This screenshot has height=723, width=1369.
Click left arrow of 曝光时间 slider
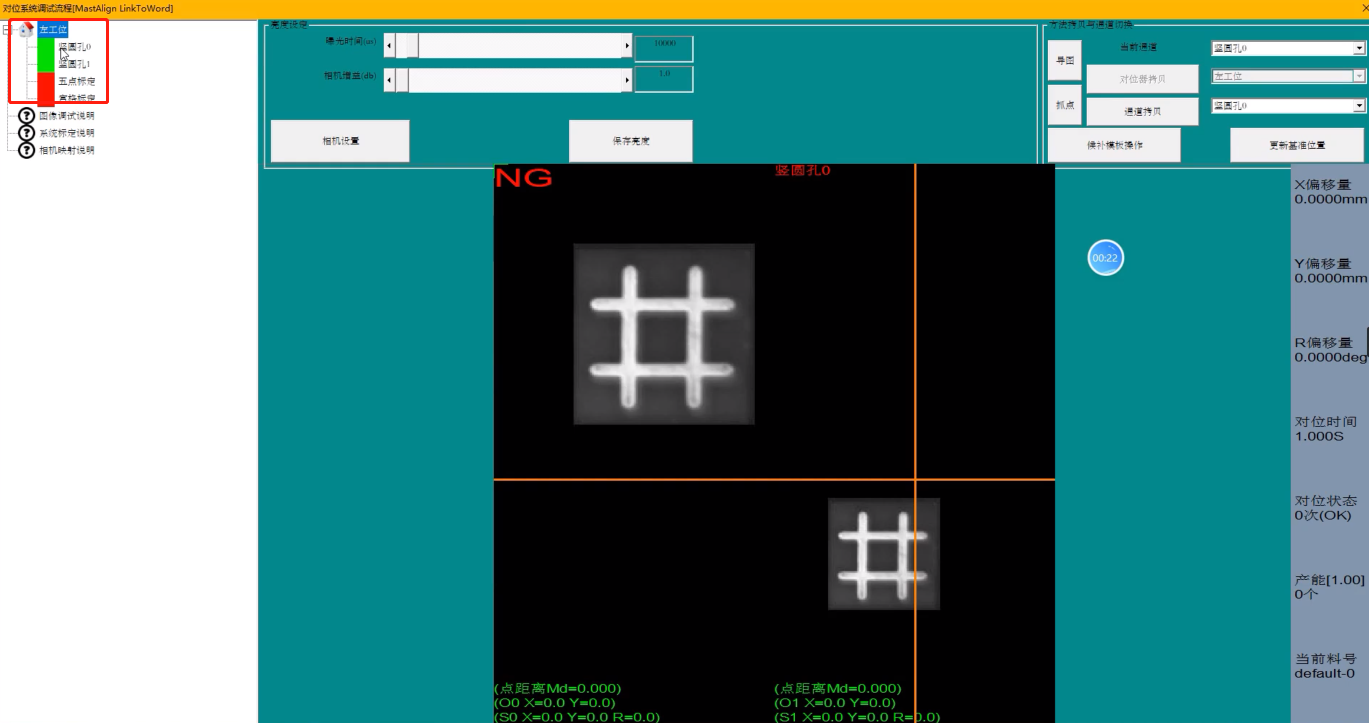(390, 46)
